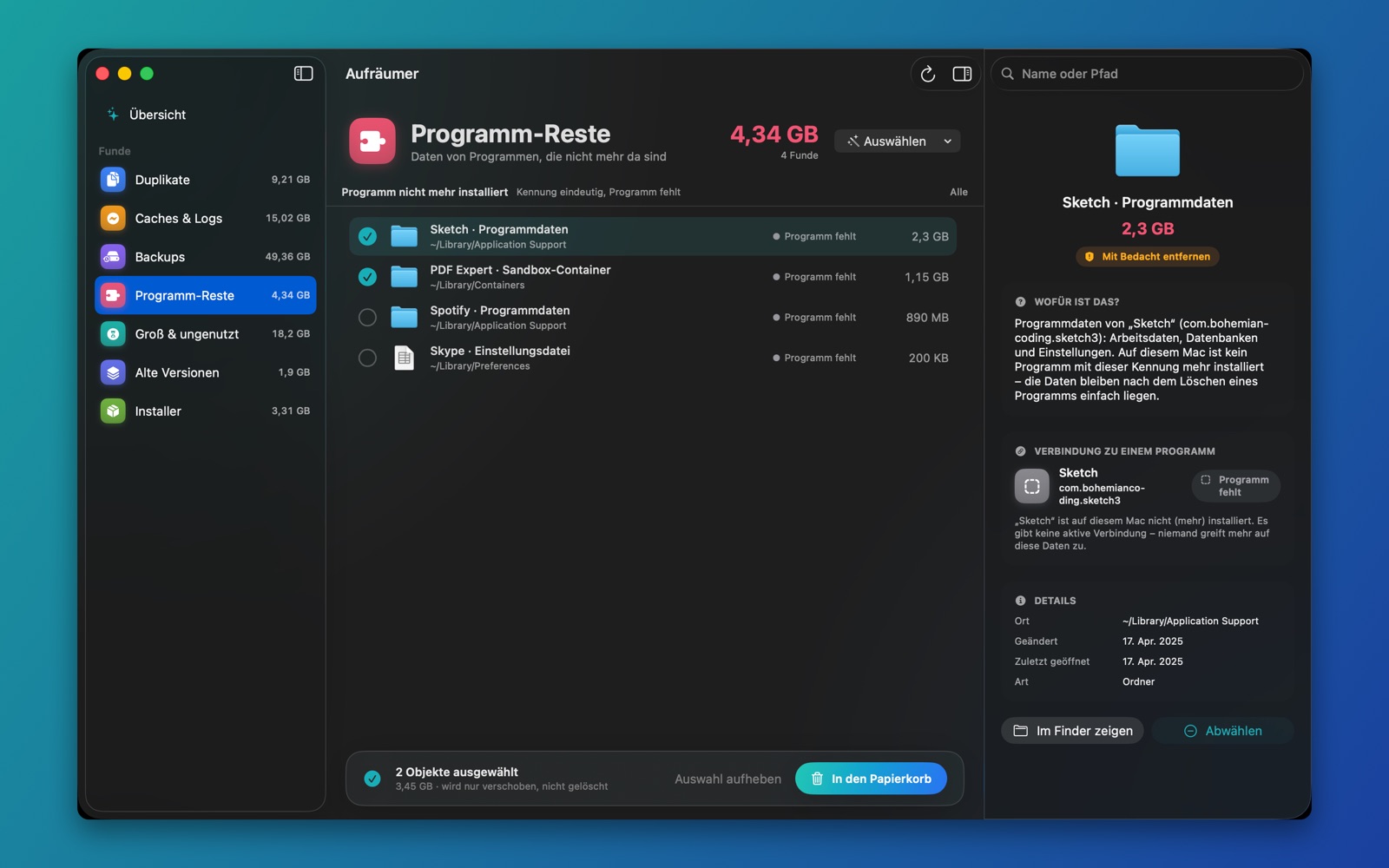Click the Alte Versionen sidebar icon
The image size is (1389, 868).
[x=113, y=372]
